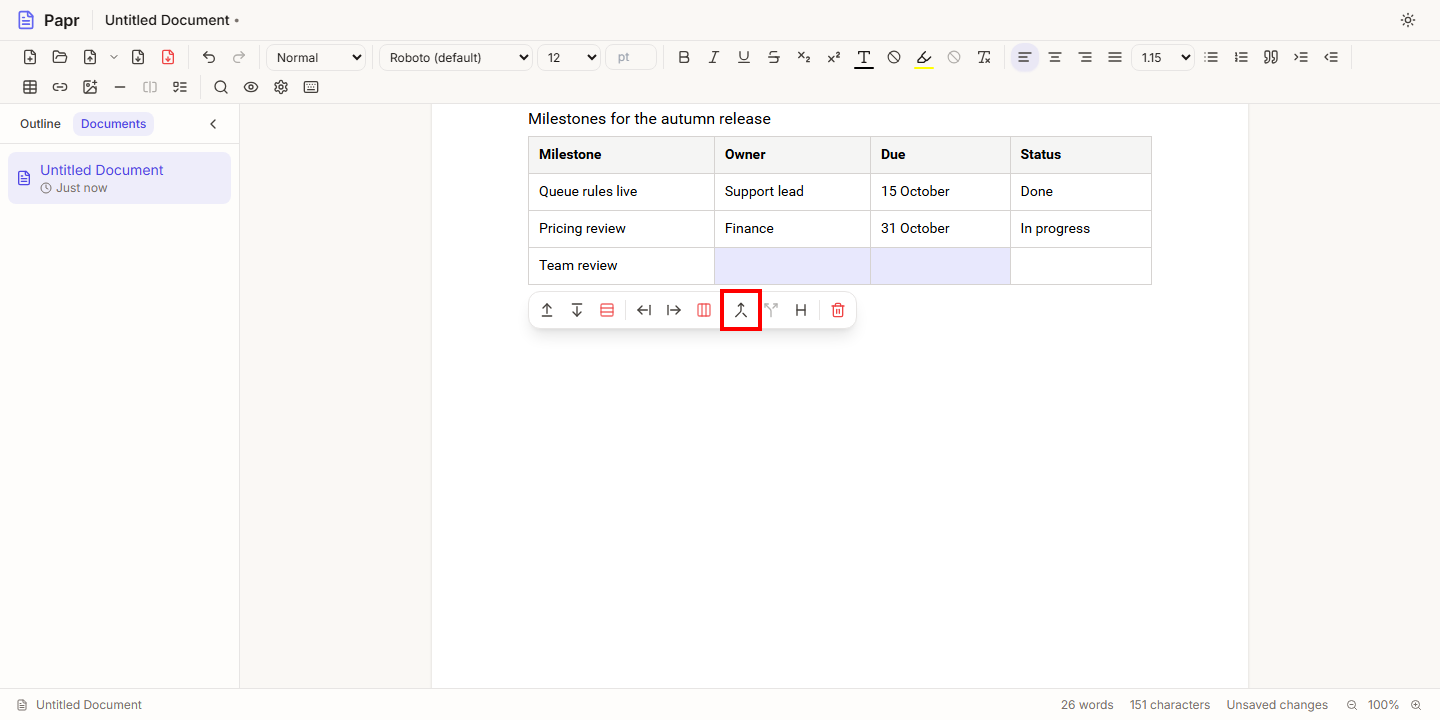Toggle underline formatting
Viewport: 1440px width, 720px height.
pyautogui.click(x=744, y=57)
